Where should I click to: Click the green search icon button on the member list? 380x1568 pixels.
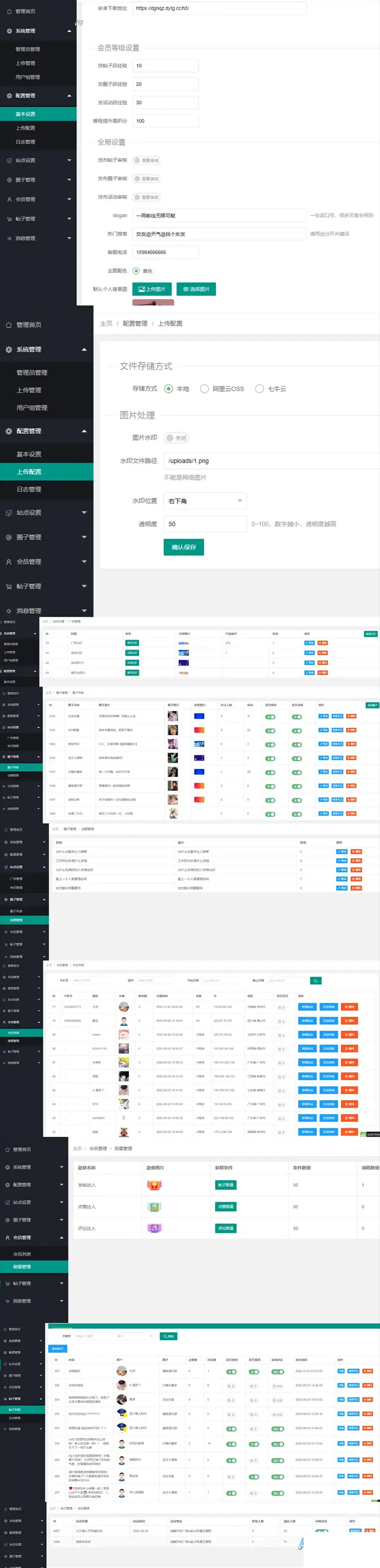315,981
